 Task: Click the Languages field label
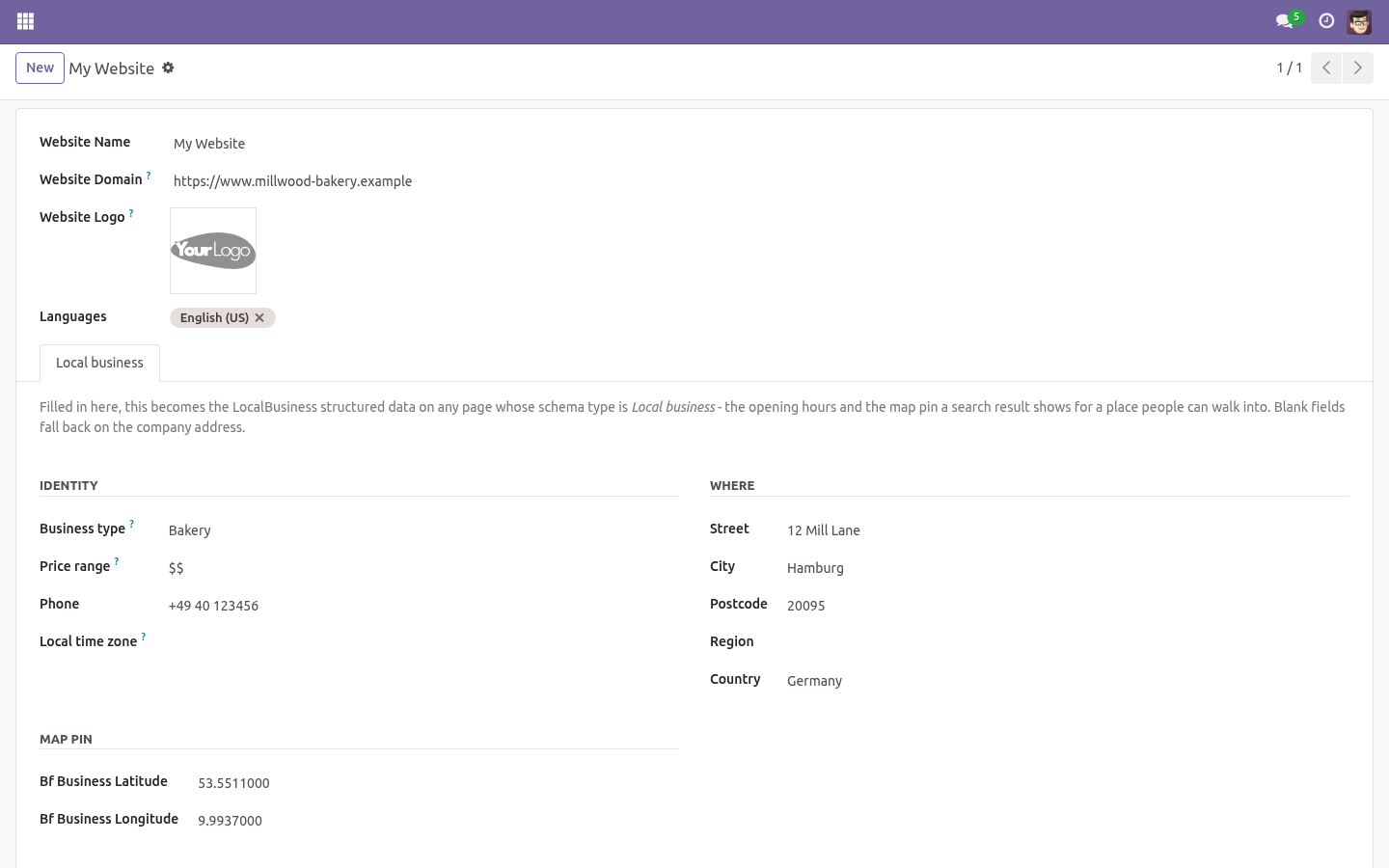(73, 316)
